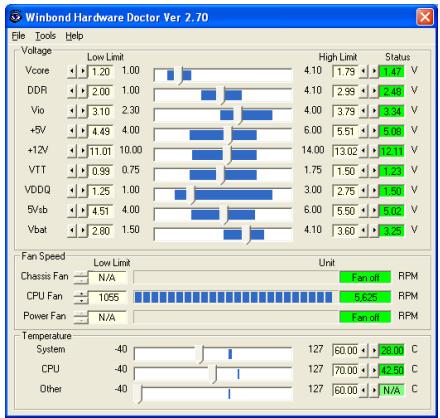Increase Vbat low limit with right arrow

pos(82,231)
